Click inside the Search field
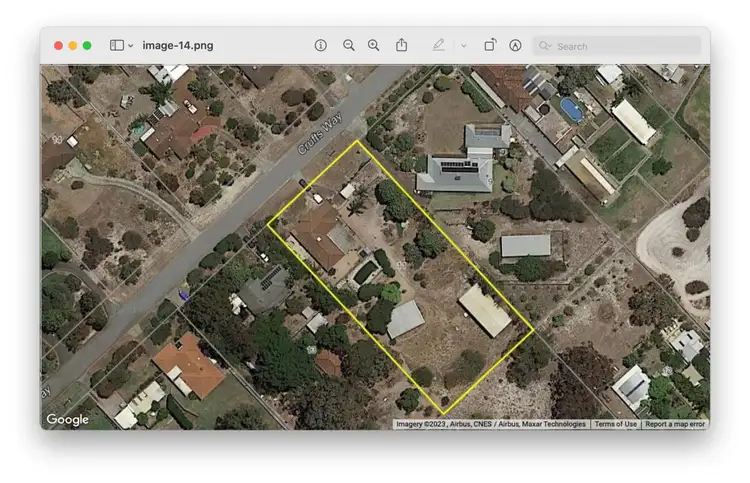The image size is (750, 483). [625, 45]
